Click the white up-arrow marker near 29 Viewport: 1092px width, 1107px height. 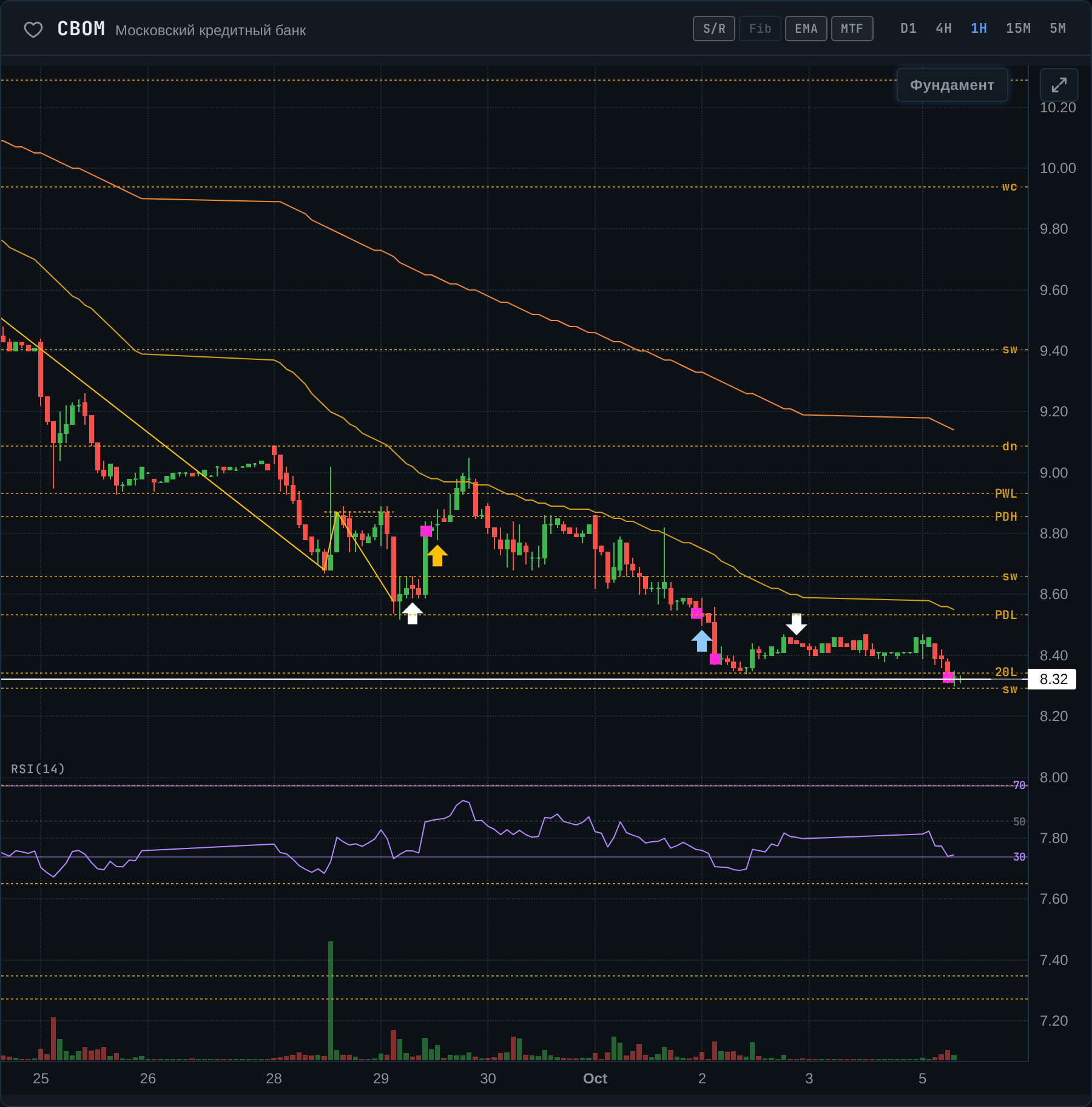coord(413,613)
